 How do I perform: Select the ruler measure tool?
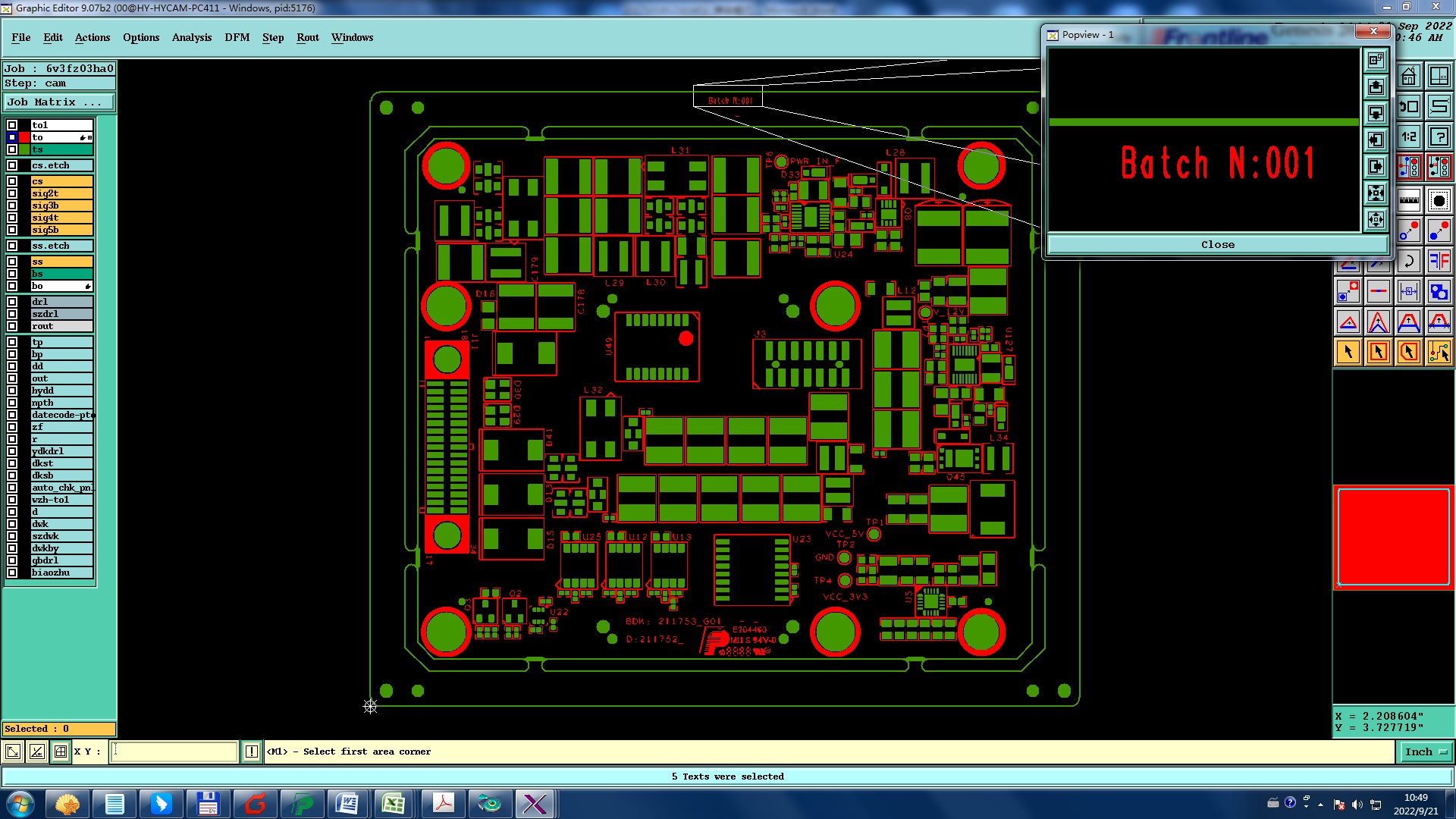1409,200
